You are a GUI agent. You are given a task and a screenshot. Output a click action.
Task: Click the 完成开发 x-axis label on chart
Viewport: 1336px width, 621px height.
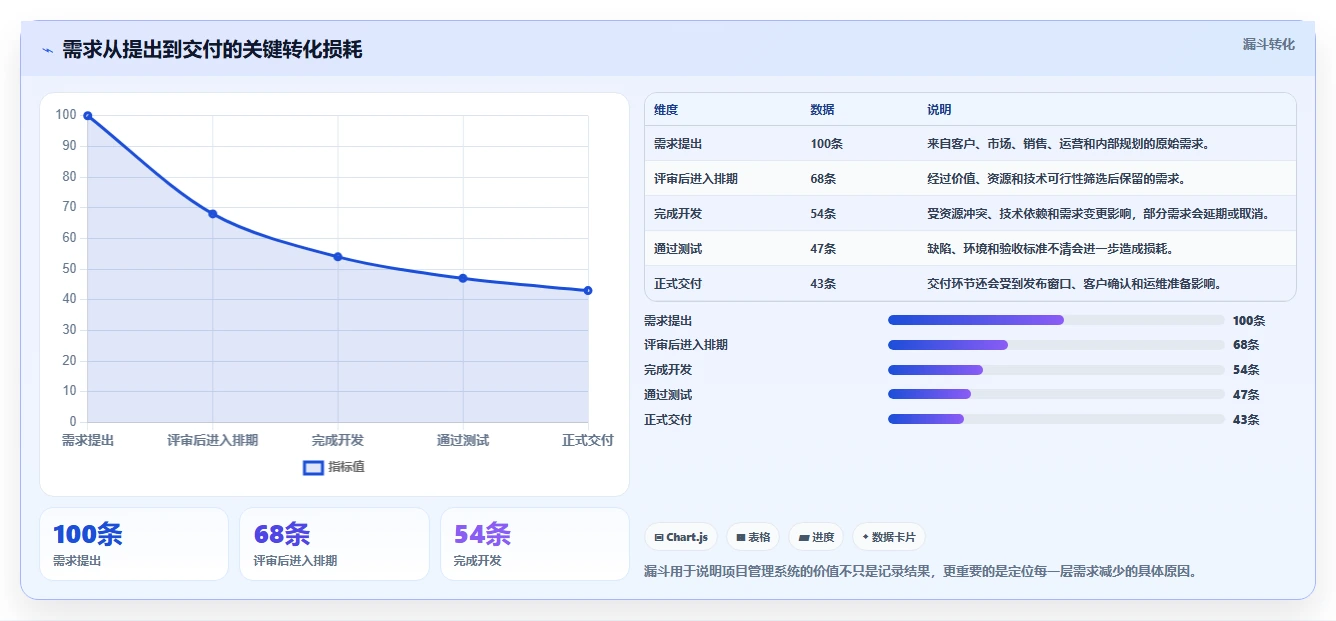[338, 440]
